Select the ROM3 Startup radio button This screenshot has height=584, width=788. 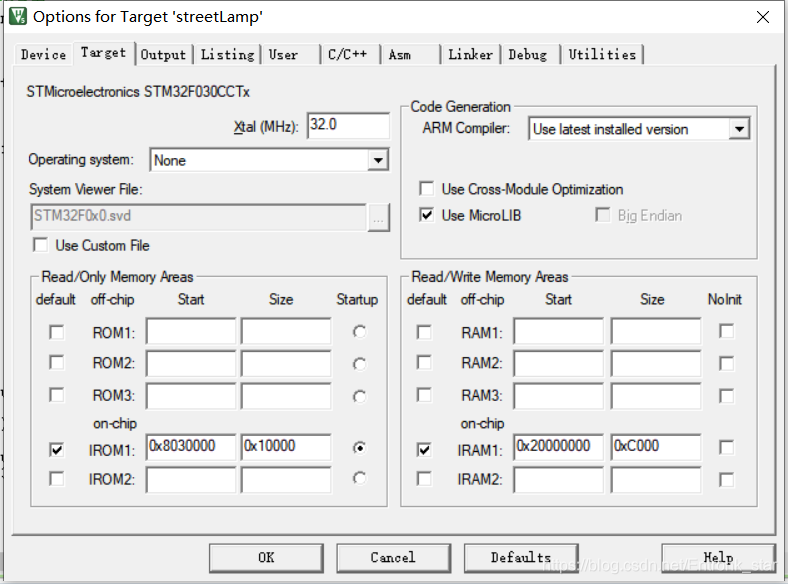coord(359,397)
